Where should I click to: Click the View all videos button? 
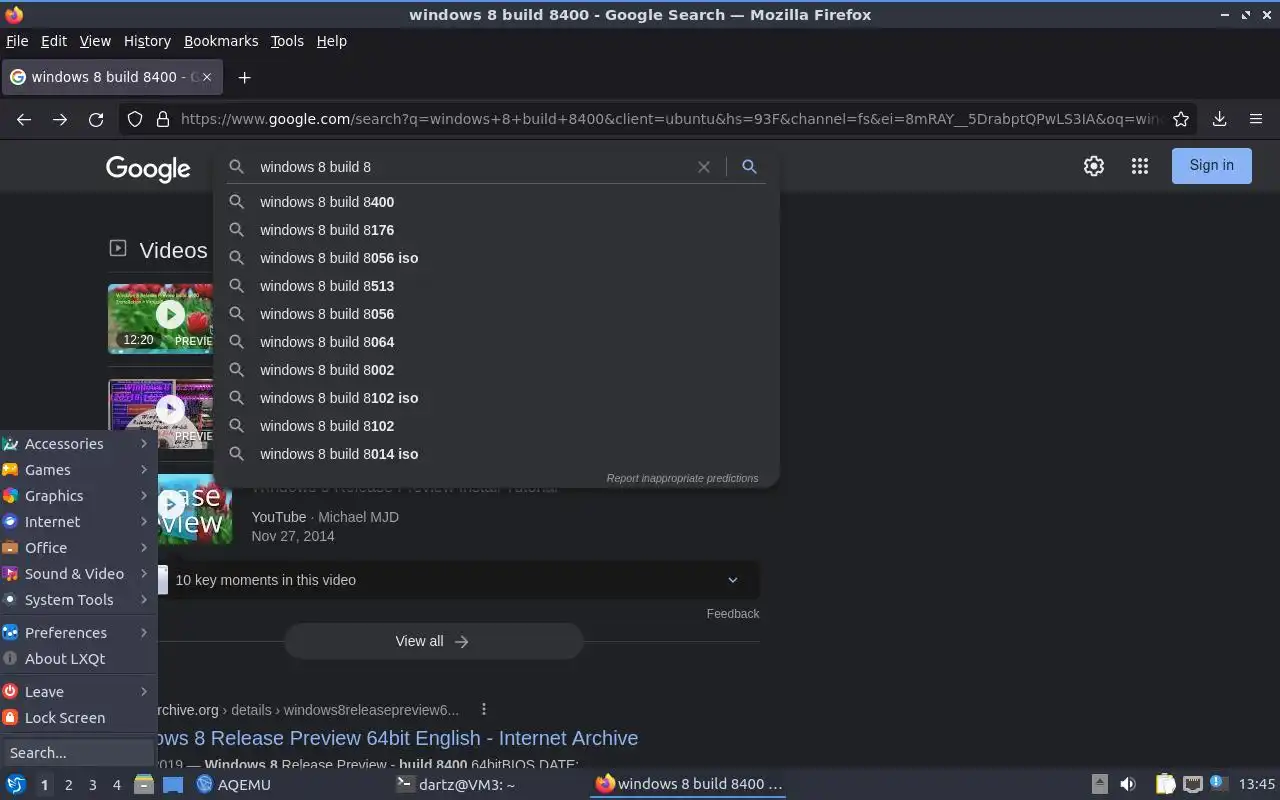(433, 641)
